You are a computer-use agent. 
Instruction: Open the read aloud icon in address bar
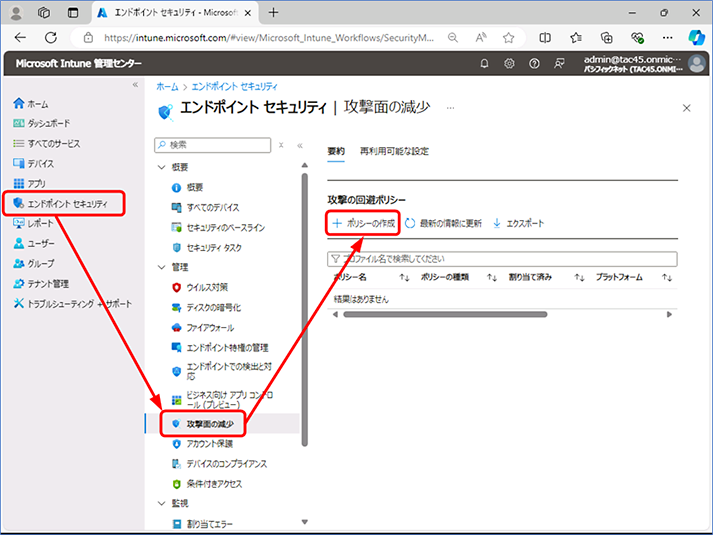click(x=481, y=38)
